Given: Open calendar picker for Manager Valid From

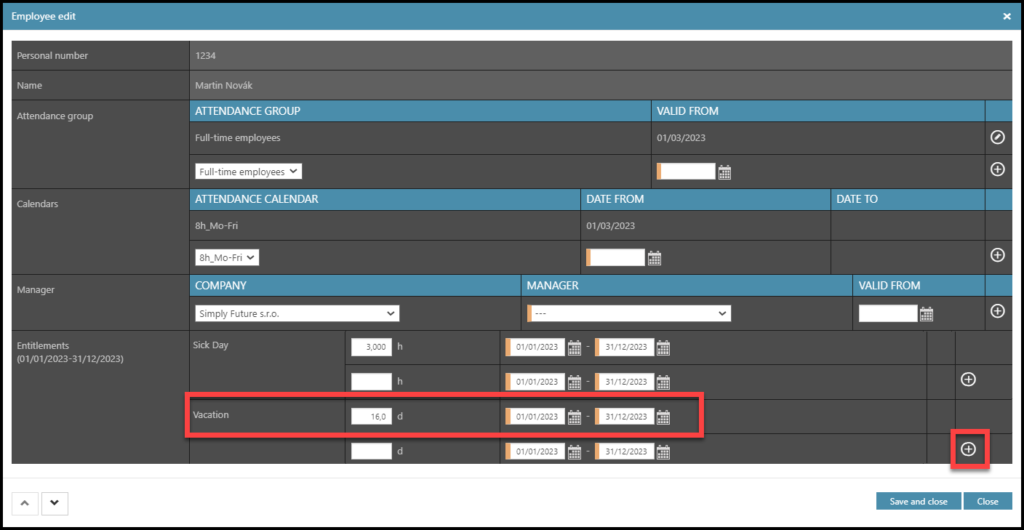Looking at the screenshot, I should pyautogui.click(x=927, y=314).
